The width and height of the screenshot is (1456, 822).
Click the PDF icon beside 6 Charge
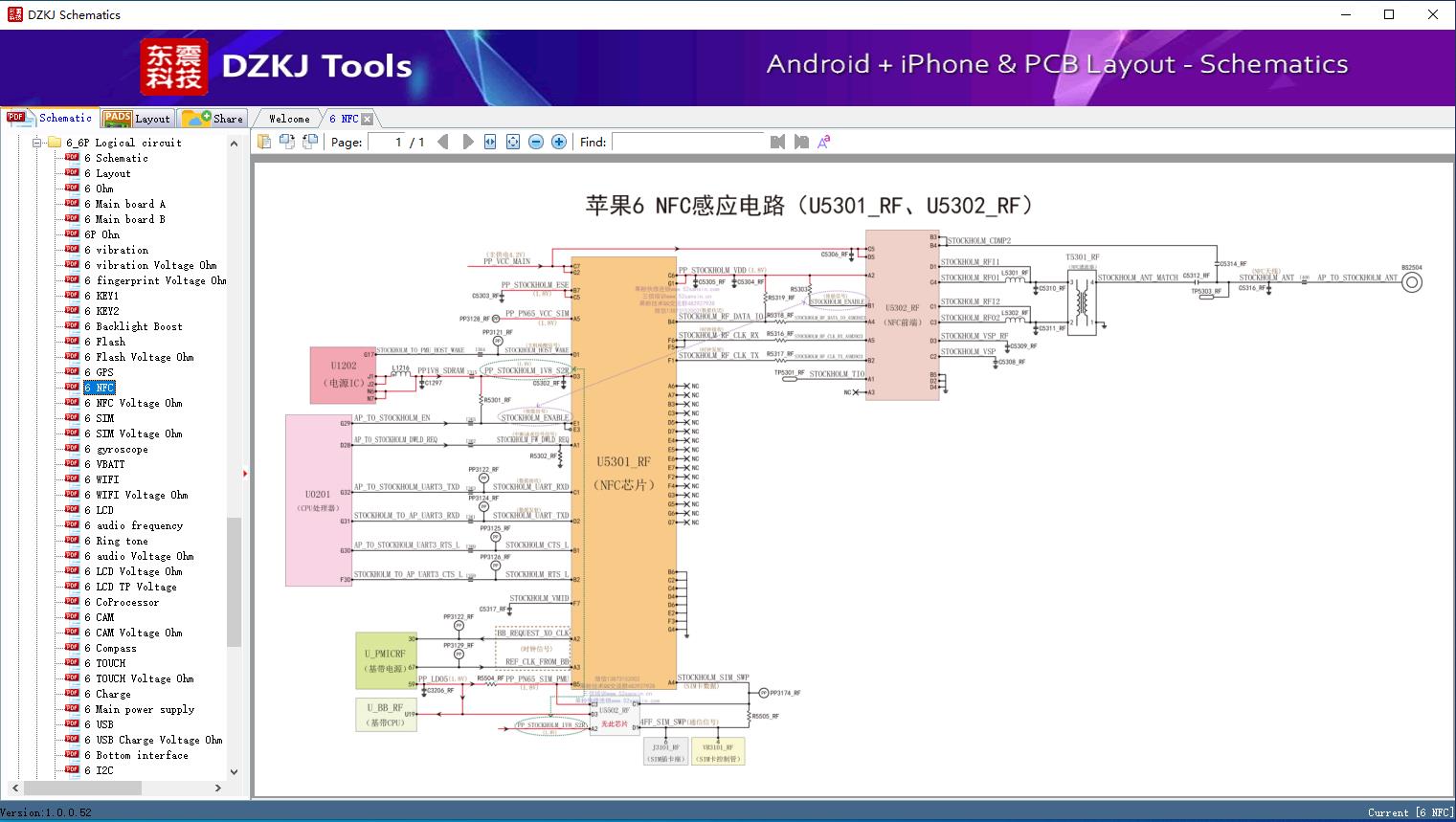pyautogui.click(x=72, y=694)
